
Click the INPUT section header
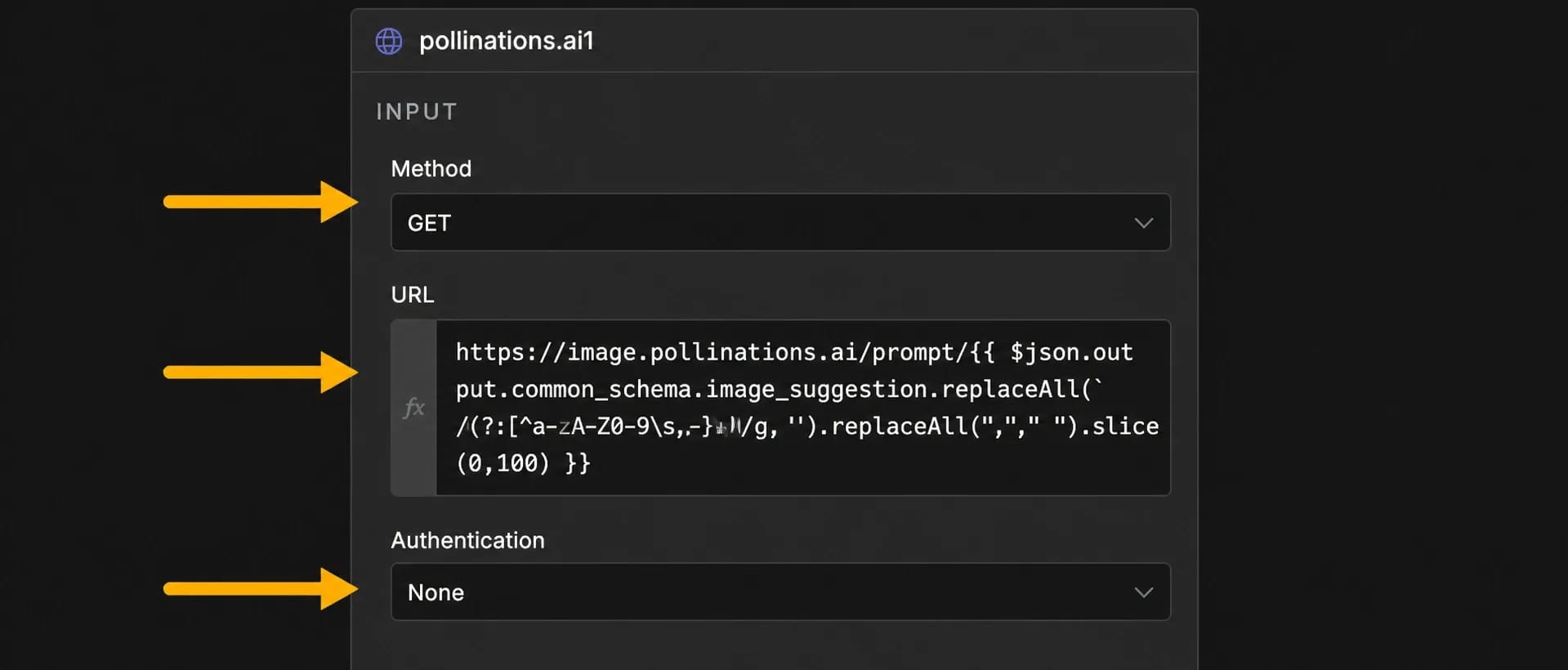[417, 111]
